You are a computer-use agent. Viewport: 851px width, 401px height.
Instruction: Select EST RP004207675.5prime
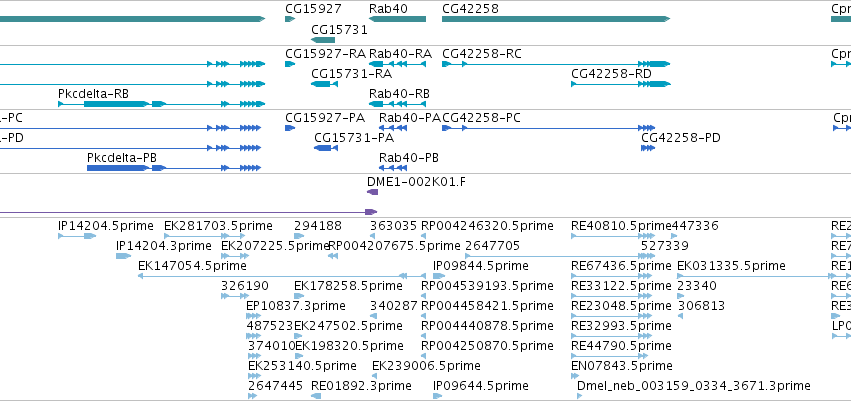(333, 256)
